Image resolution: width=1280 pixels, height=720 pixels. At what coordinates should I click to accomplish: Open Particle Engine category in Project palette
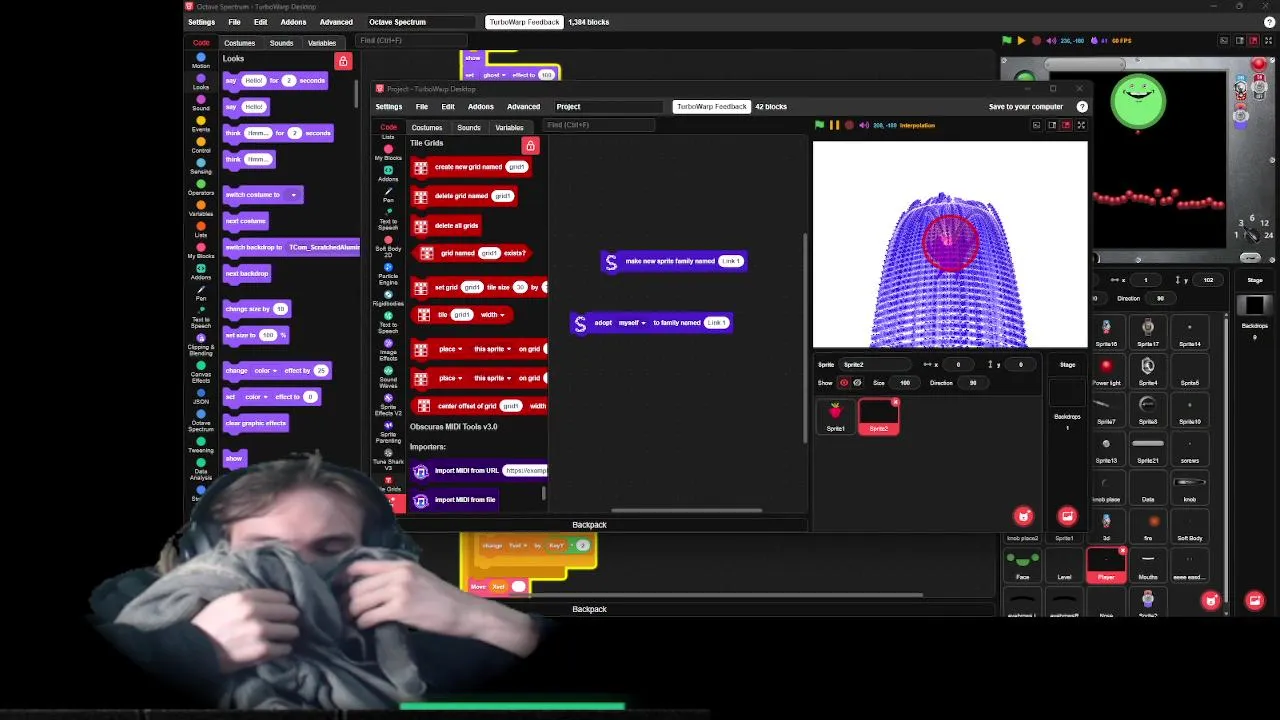coord(388,275)
